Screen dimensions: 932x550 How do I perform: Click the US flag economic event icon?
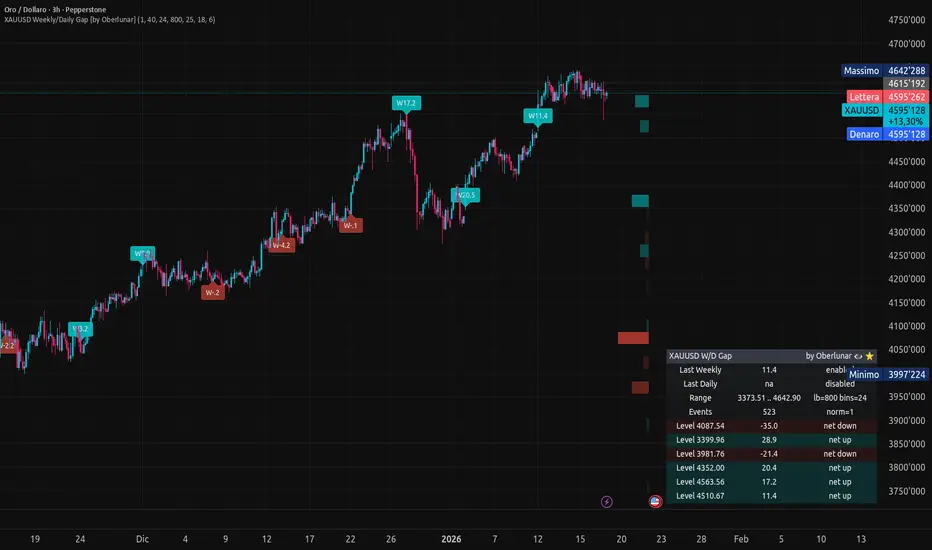pyautogui.click(x=655, y=501)
